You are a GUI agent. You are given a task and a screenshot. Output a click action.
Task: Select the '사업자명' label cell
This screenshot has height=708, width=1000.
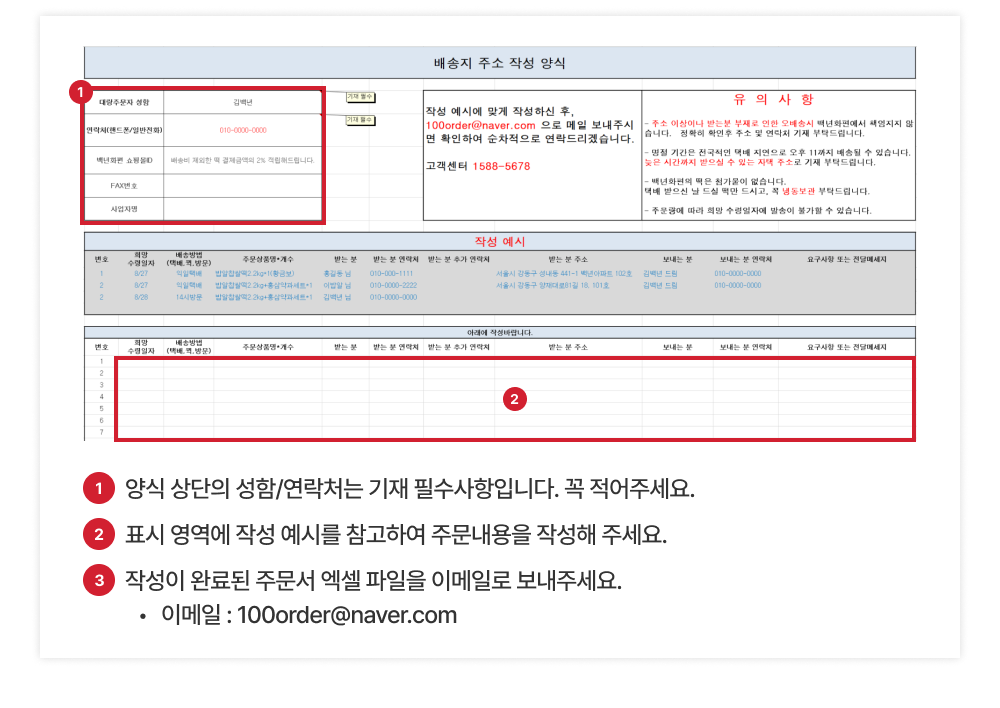(x=124, y=209)
